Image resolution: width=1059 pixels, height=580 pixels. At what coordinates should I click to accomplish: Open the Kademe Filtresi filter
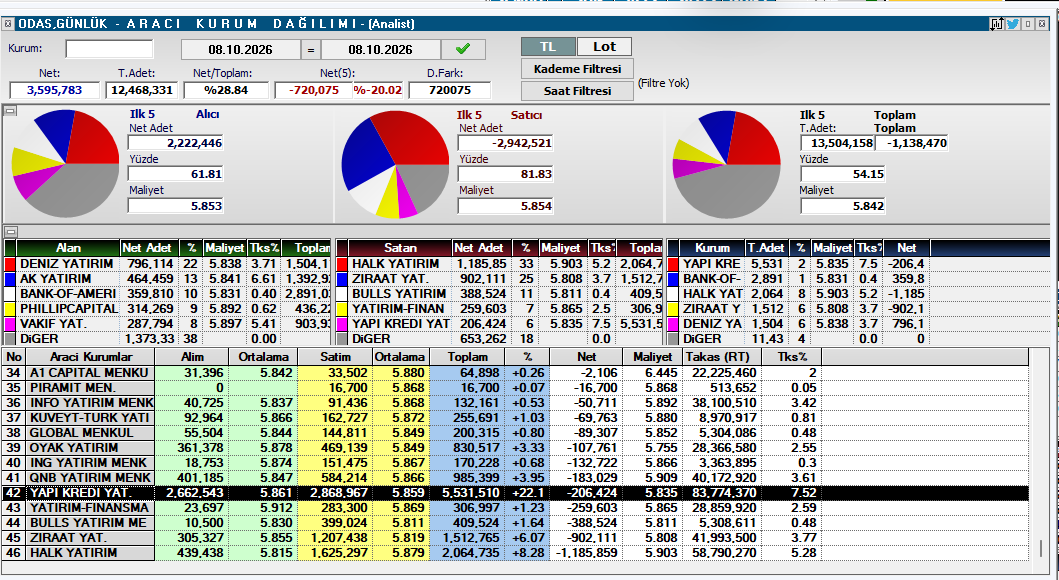click(x=577, y=69)
